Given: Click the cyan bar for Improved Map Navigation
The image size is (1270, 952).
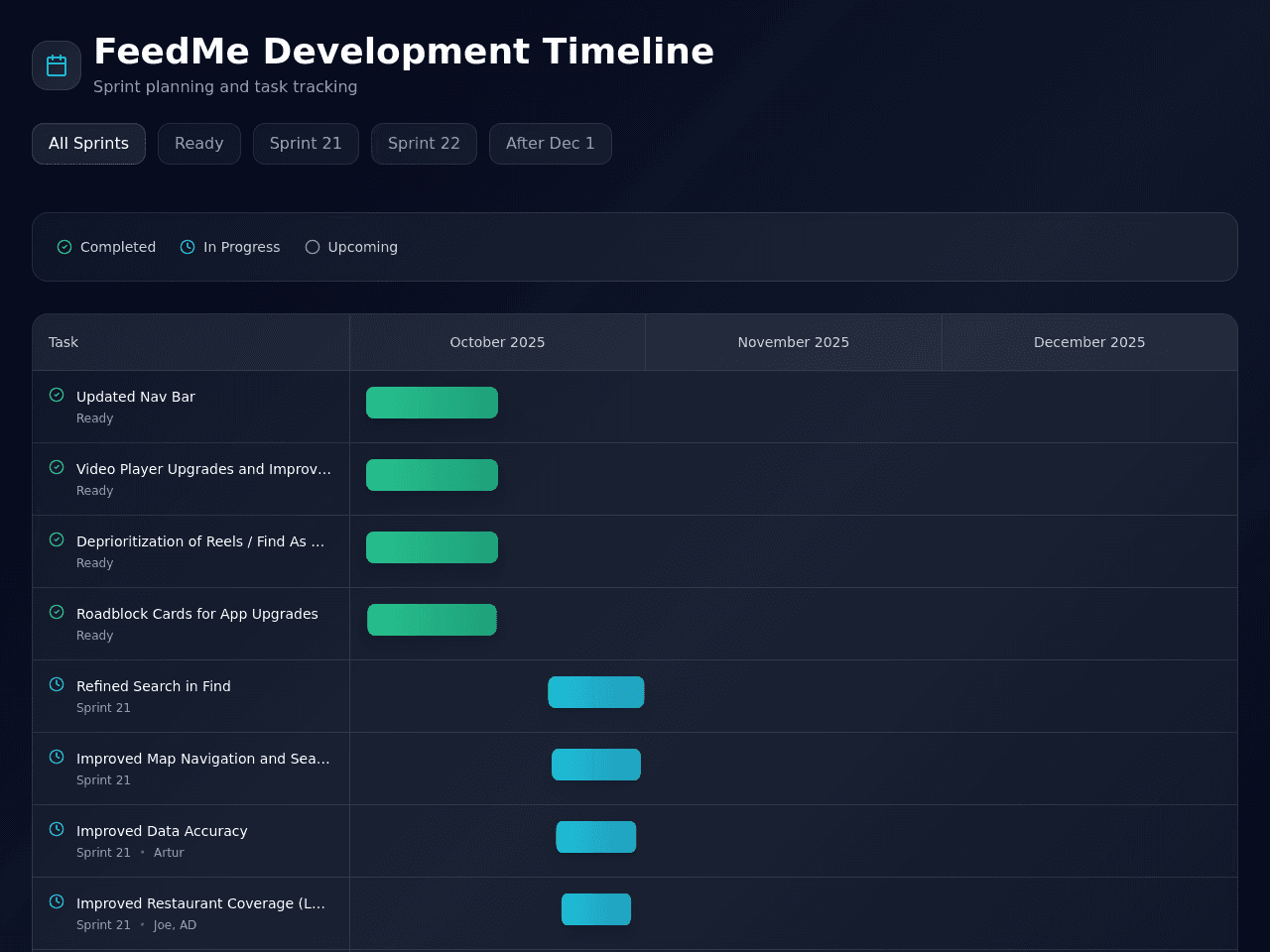Looking at the screenshot, I should 596,765.
